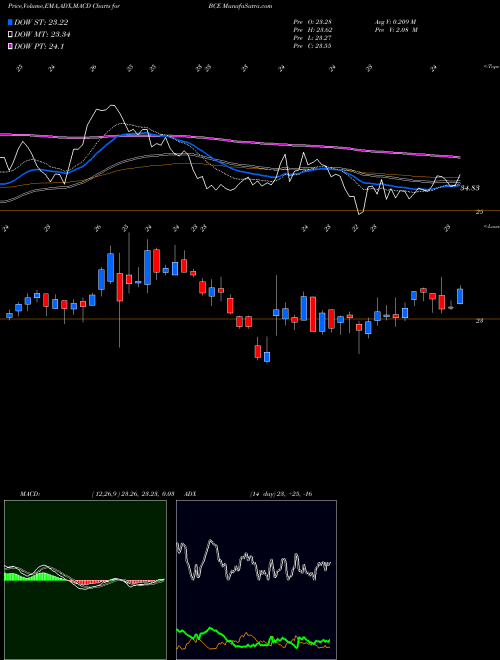The width and height of the screenshot is (500, 660).
Task: Click the last blue candlestick on the right
Action: coord(460,296)
